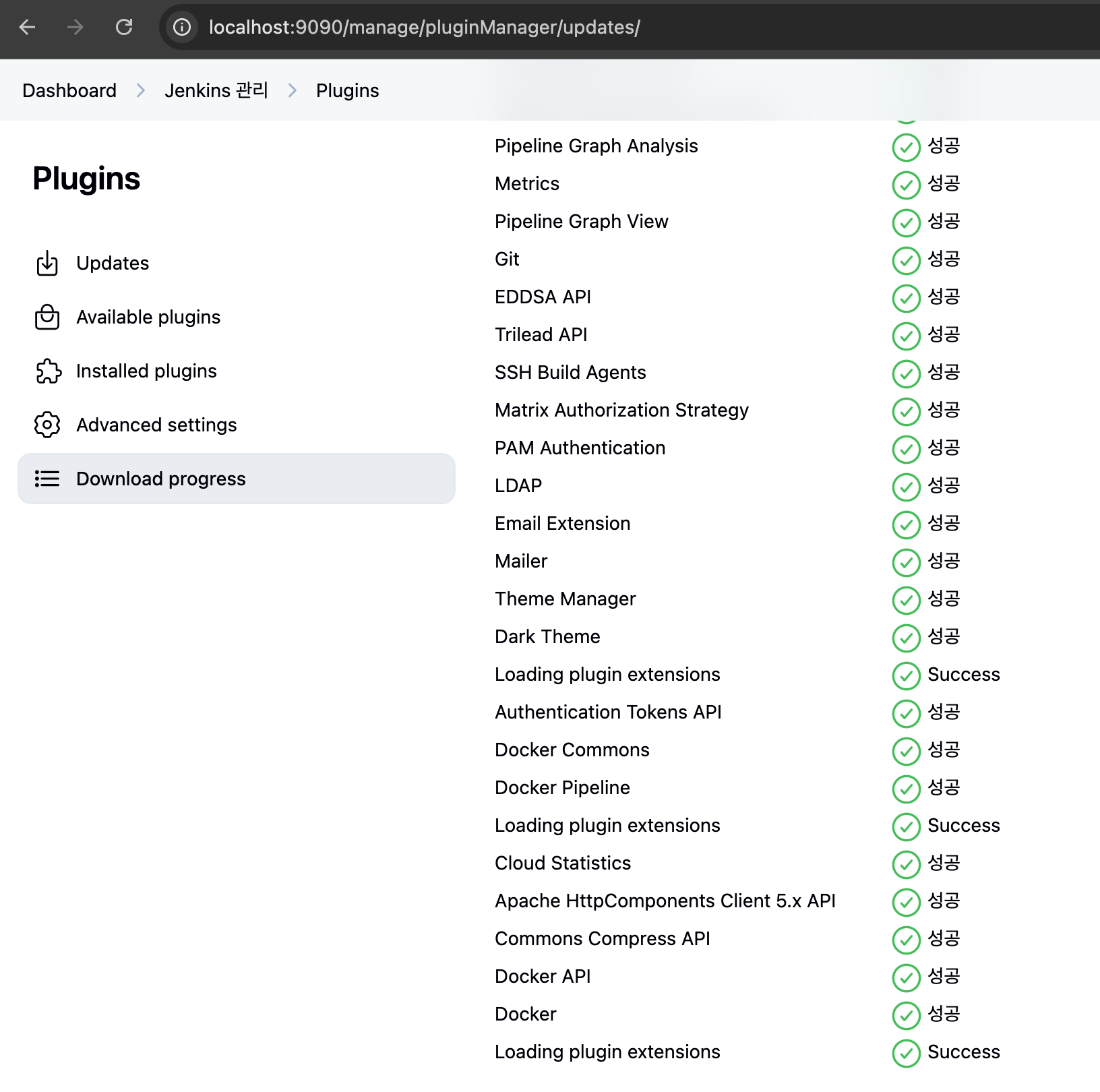Click the browser forward arrow
The height and width of the screenshot is (1092, 1100).
[x=75, y=27]
